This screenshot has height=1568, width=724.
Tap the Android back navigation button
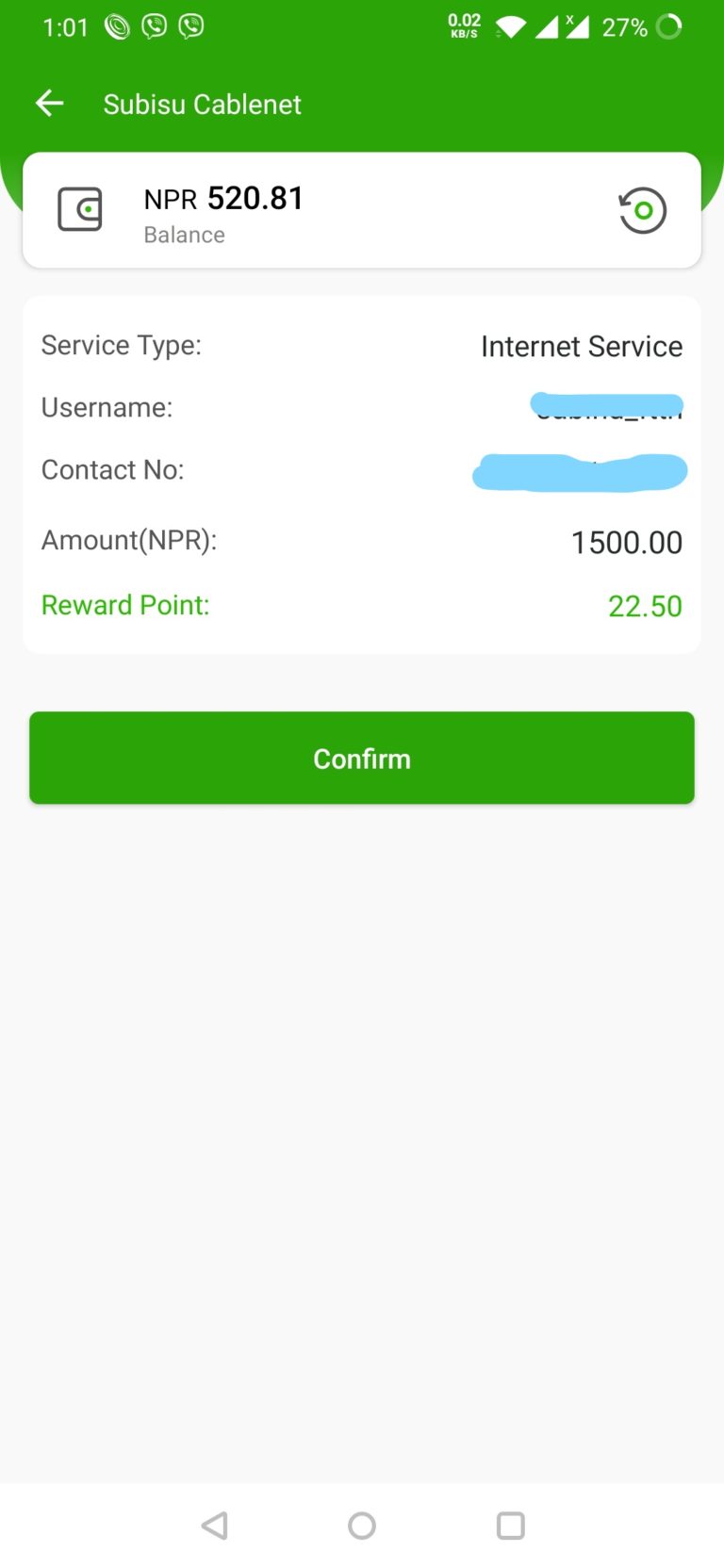pos(215,1526)
